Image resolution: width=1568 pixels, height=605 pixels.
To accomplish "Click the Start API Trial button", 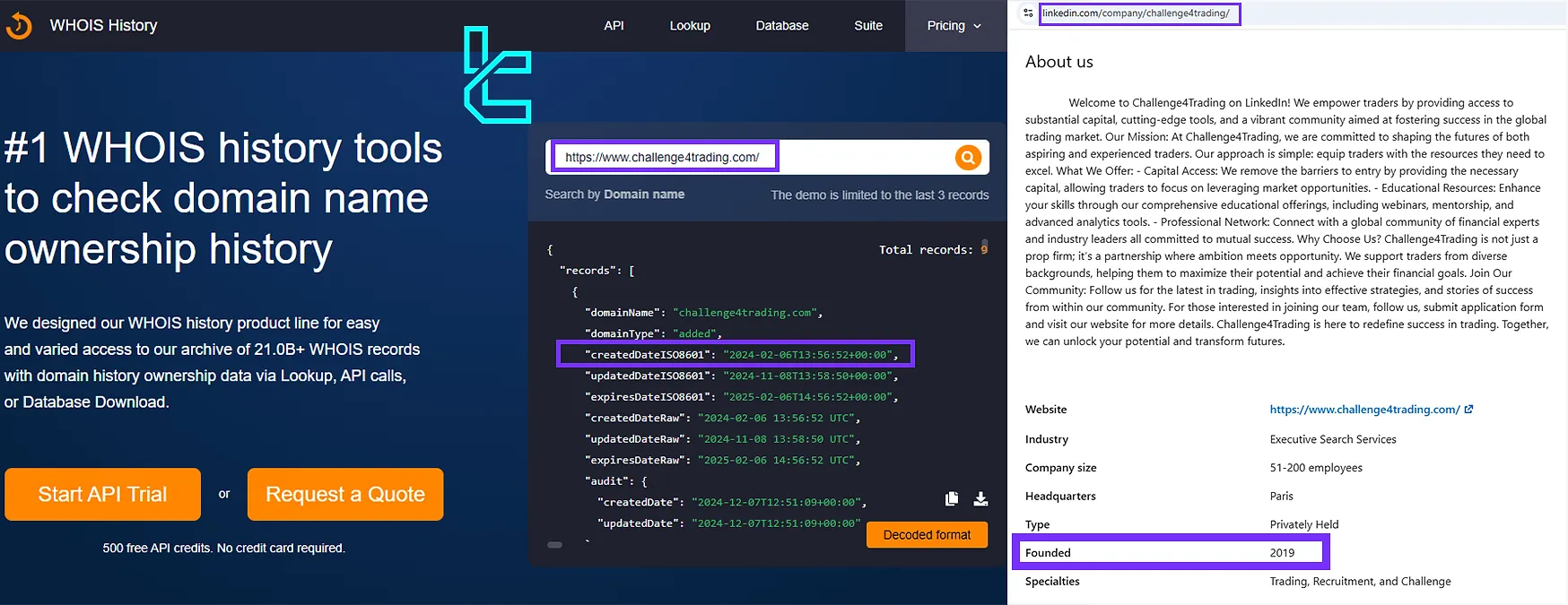I will [x=102, y=494].
